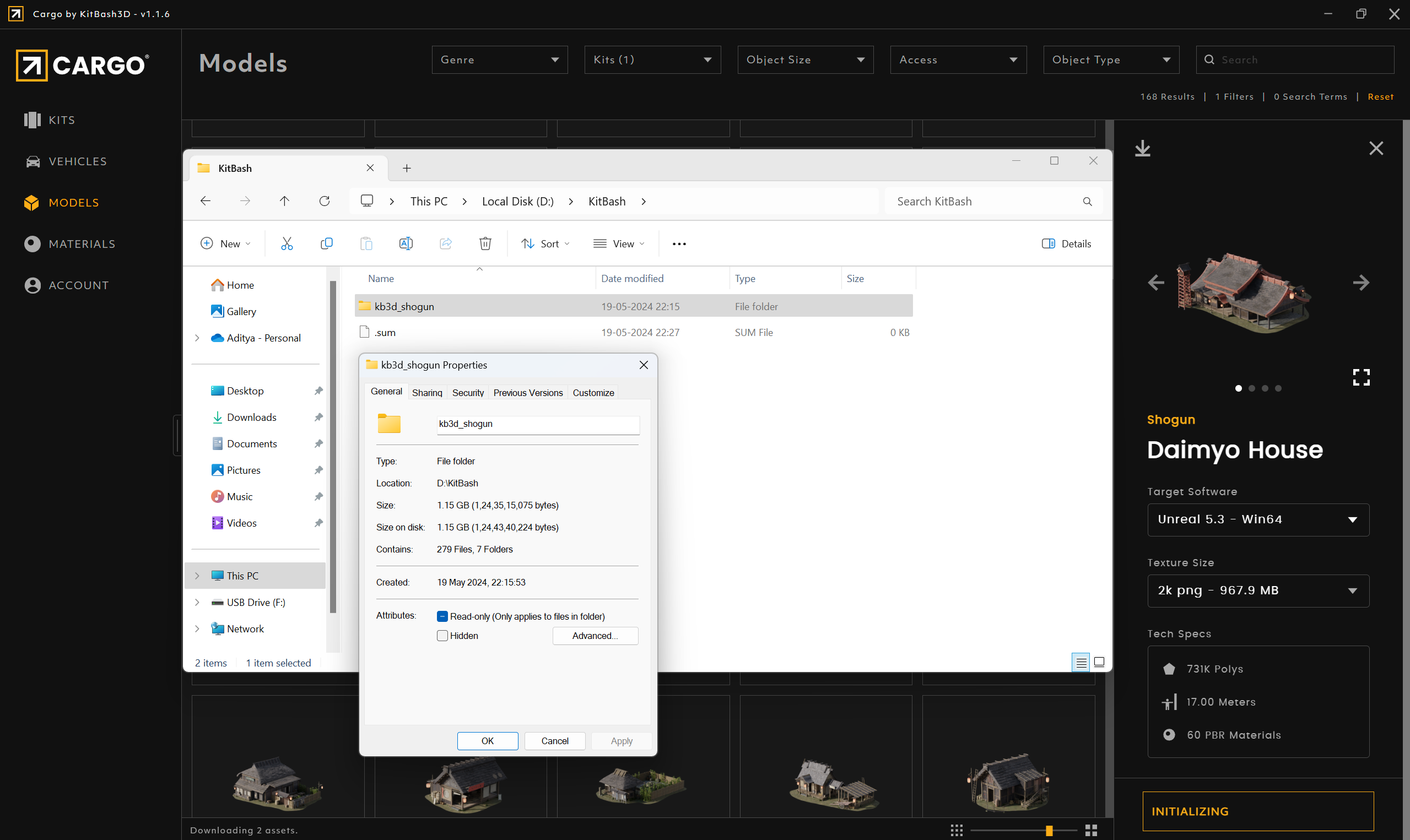1410x840 pixels.
Task: Select second preview dot for Daimyo House
Action: coord(1251,388)
